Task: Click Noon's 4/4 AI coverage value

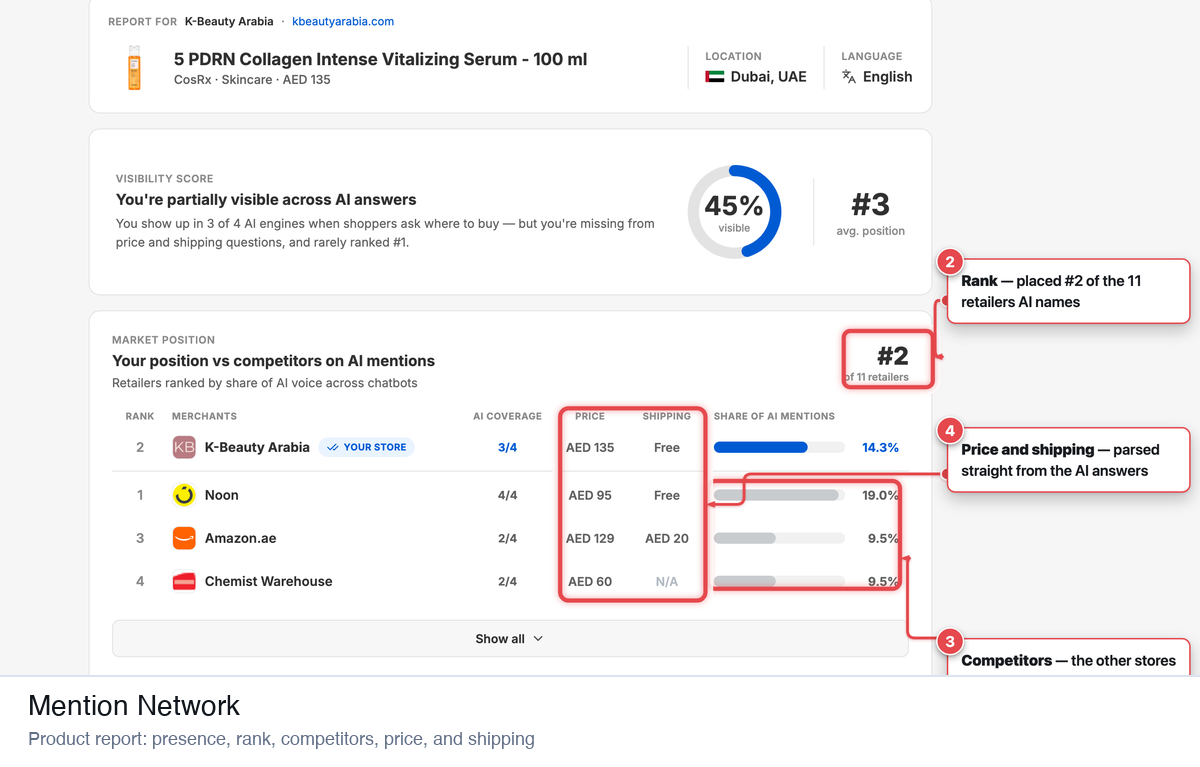Action: coord(508,495)
